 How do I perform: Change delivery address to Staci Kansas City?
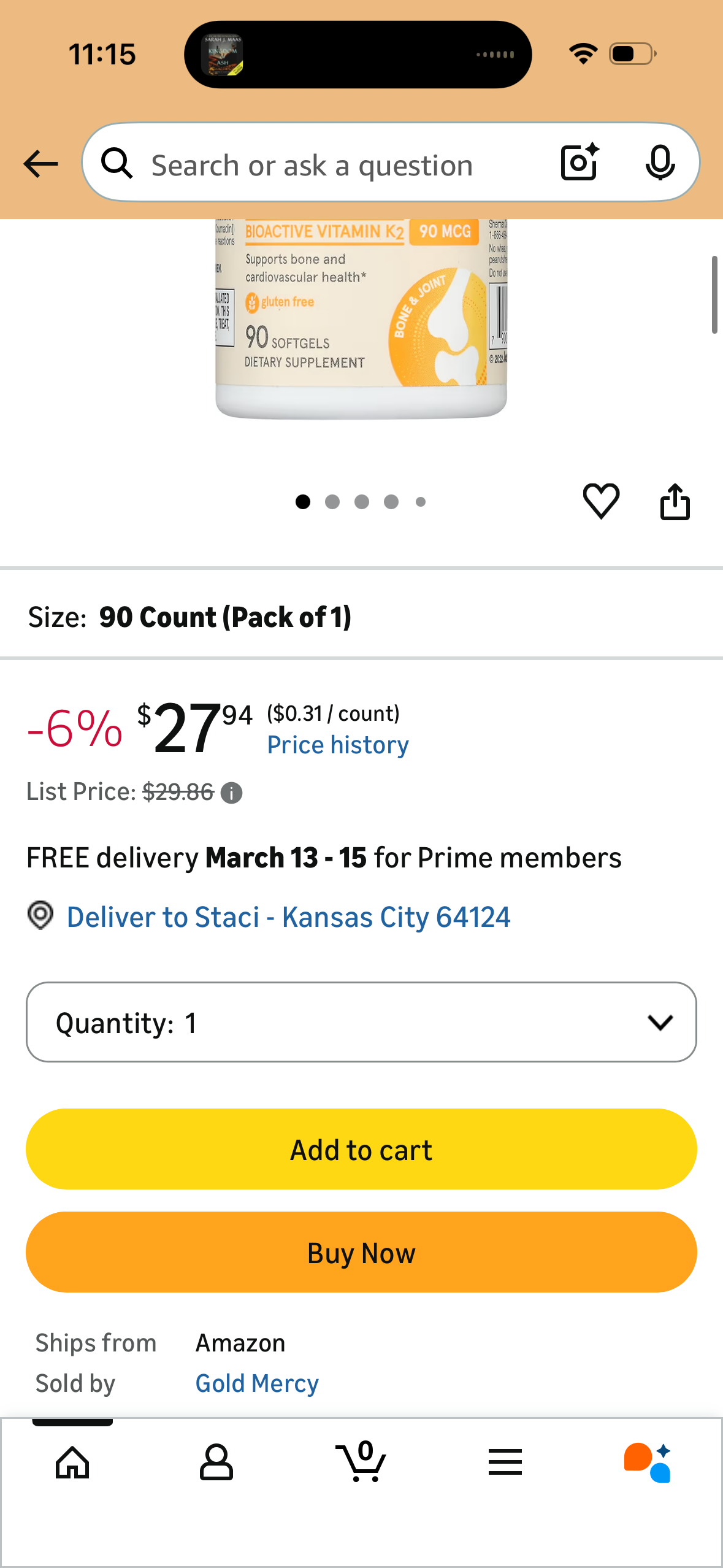288,917
